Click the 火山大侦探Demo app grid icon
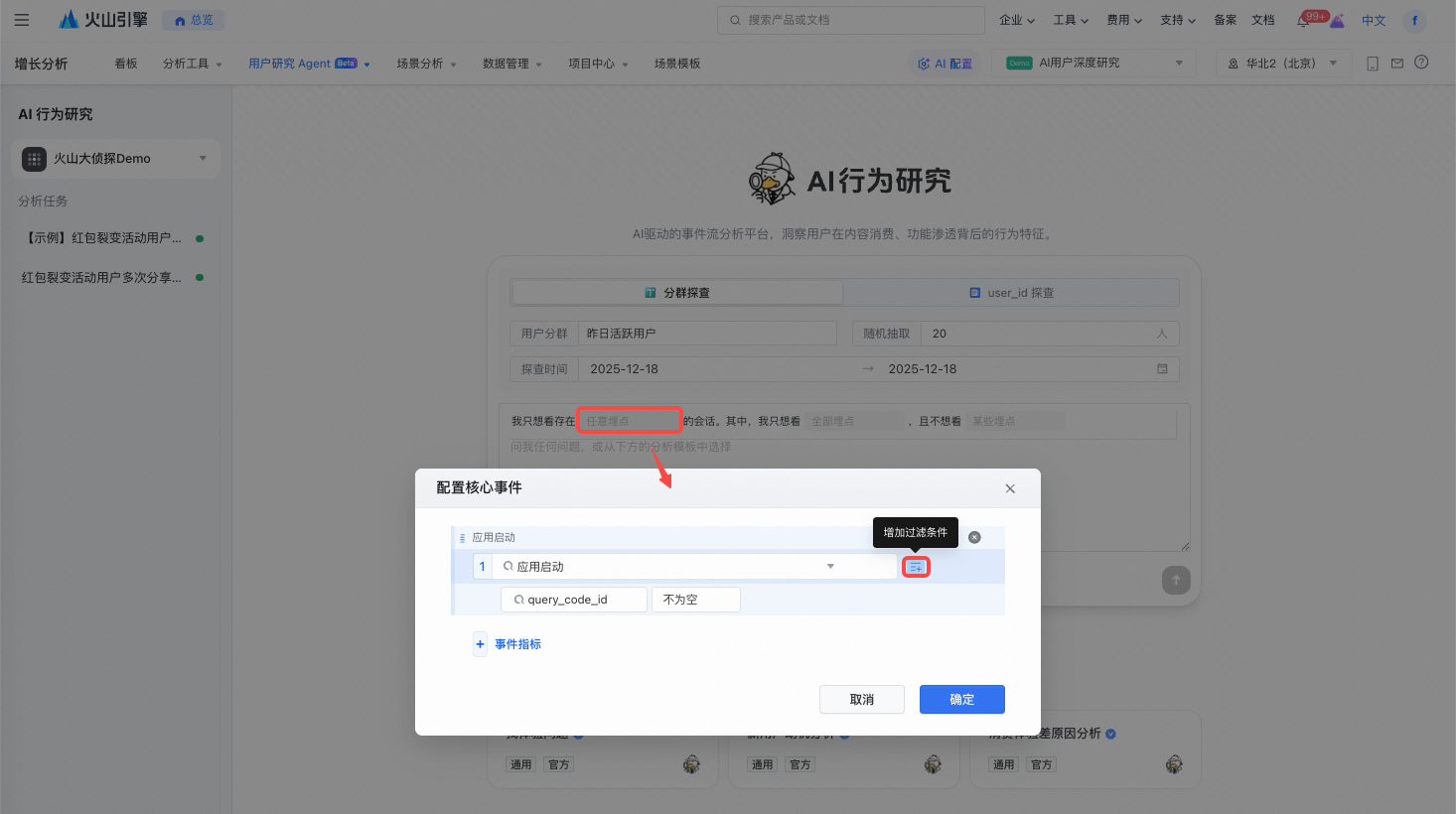The height and width of the screenshot is (814, 1456). pos(35,159)
